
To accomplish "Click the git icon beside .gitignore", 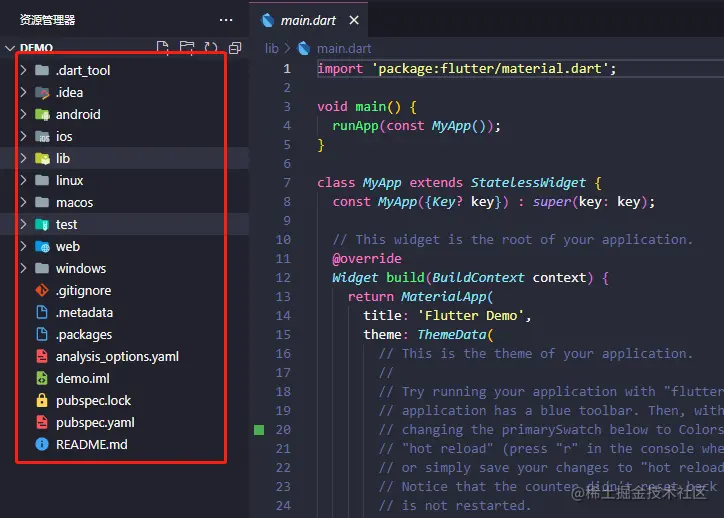I will [x=42, y=290].
